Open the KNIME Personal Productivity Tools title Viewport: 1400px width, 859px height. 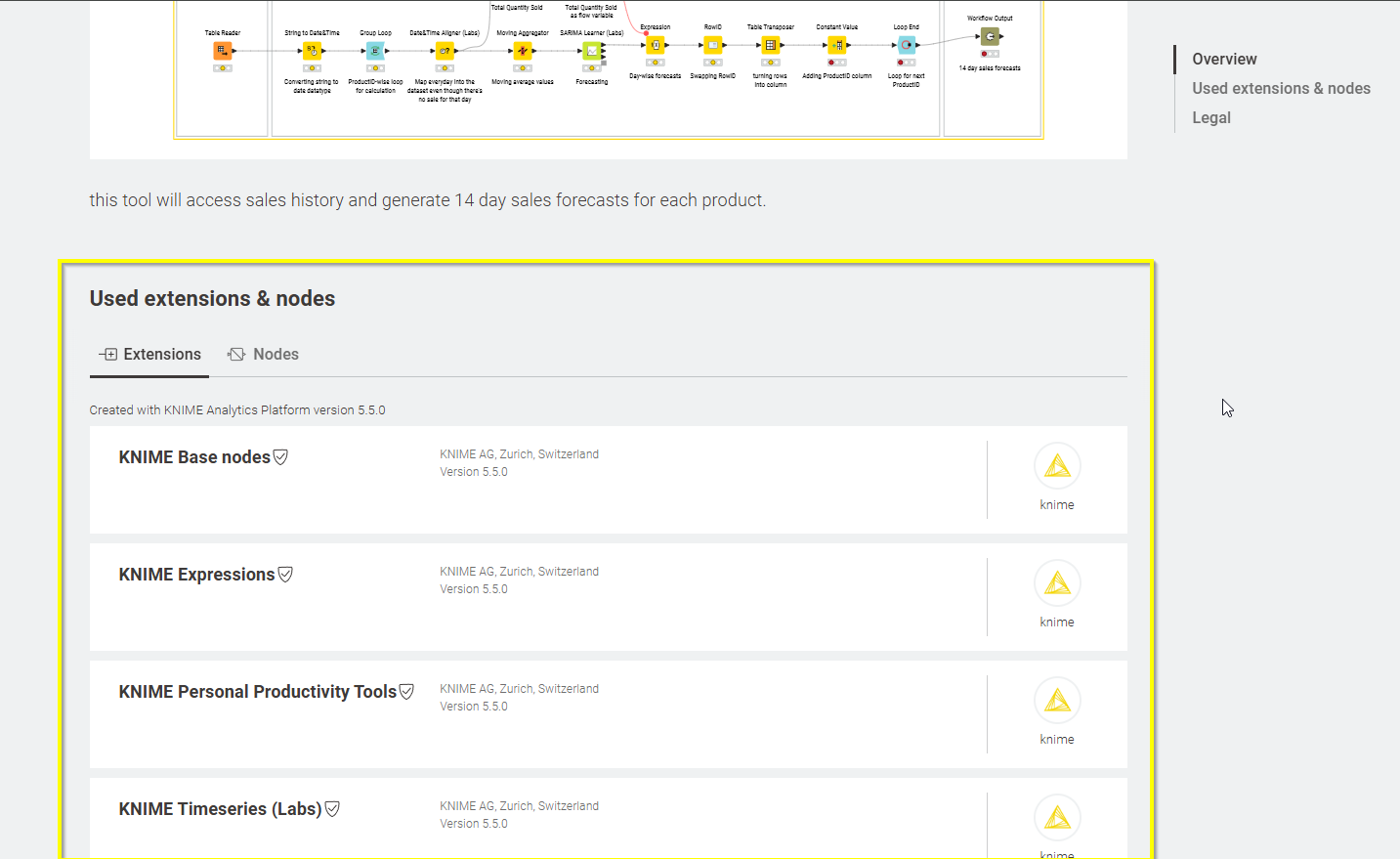(257, 692)
